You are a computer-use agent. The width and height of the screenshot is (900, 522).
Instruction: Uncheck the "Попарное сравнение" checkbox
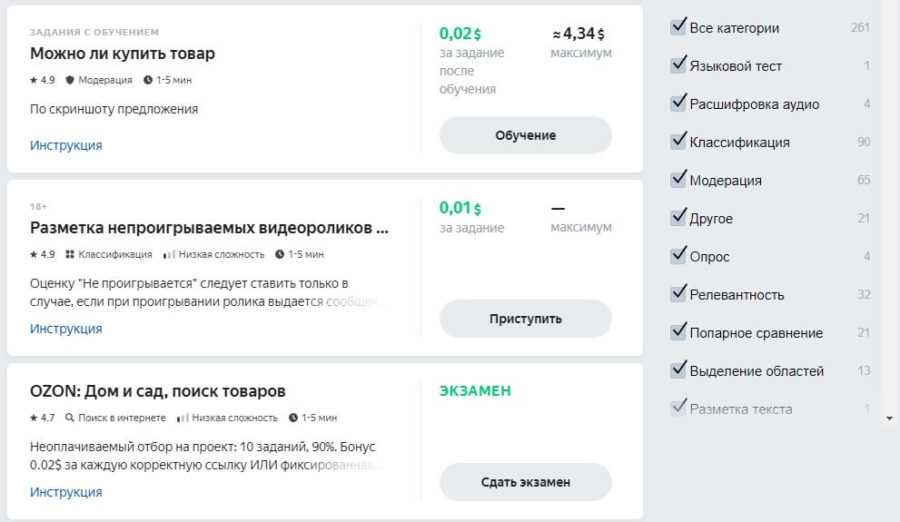[x=678, y=332]
